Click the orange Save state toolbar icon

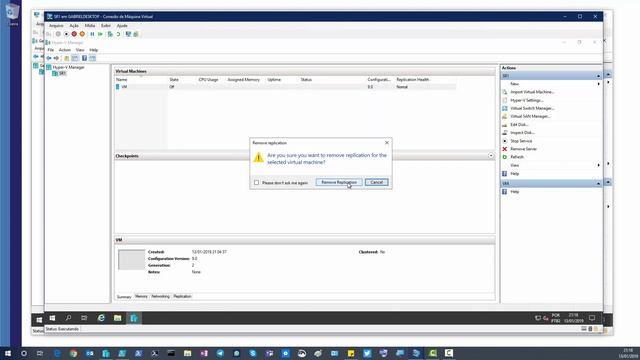pos(82,34)
